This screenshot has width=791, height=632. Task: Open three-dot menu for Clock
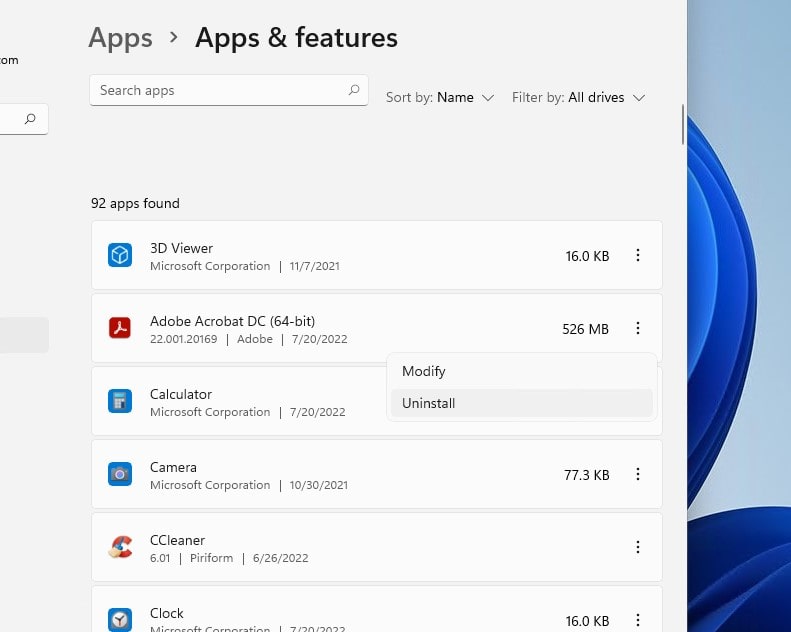tap(638, 620)
